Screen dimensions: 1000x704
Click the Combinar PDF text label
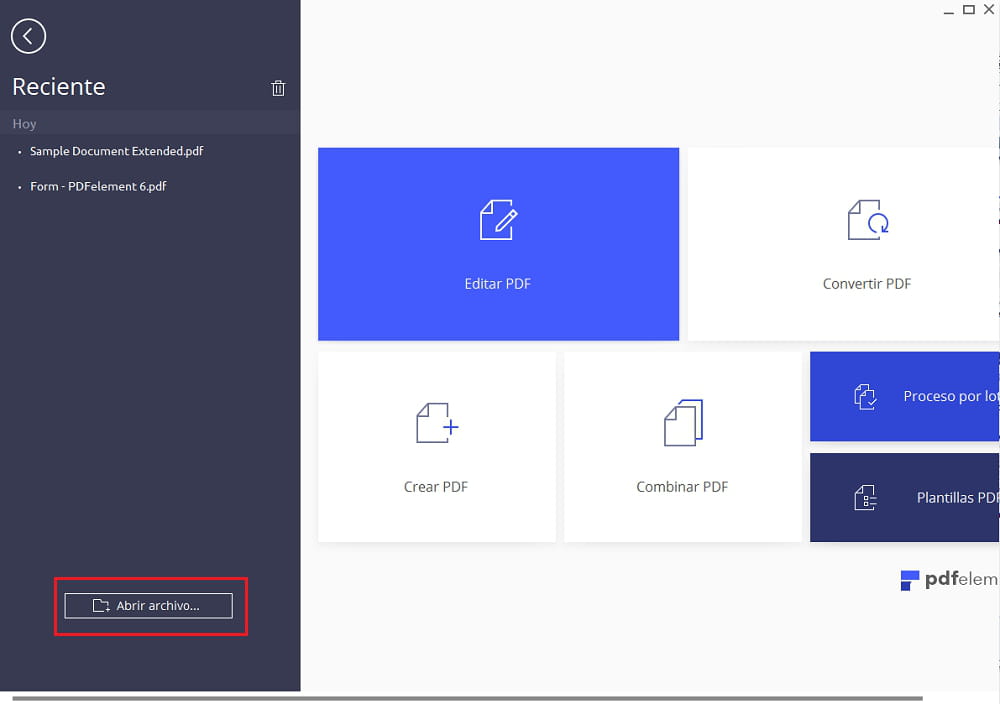pyautogui.click(x=682, y=487)
